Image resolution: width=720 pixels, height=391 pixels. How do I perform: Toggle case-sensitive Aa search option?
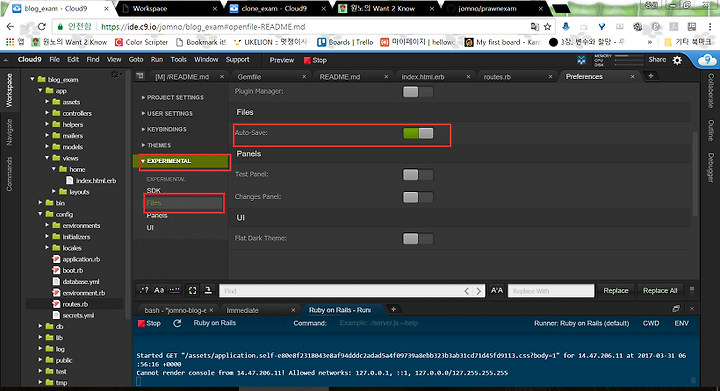click(159, 290)
